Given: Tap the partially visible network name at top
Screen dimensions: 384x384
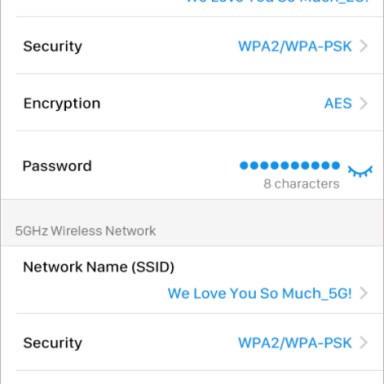Looking at the screenshot, I should [x=277, y=2].
